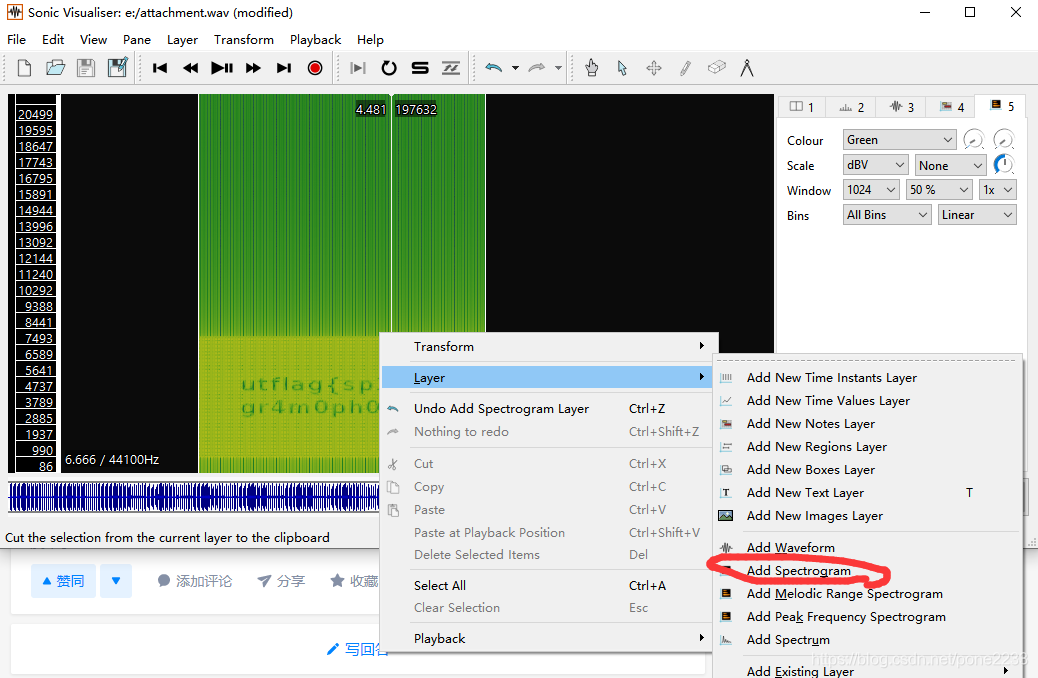Toggle solo current pane button
Image resolution: width=1038 pixels, height=678 pixels.
[x=420, y=68]
